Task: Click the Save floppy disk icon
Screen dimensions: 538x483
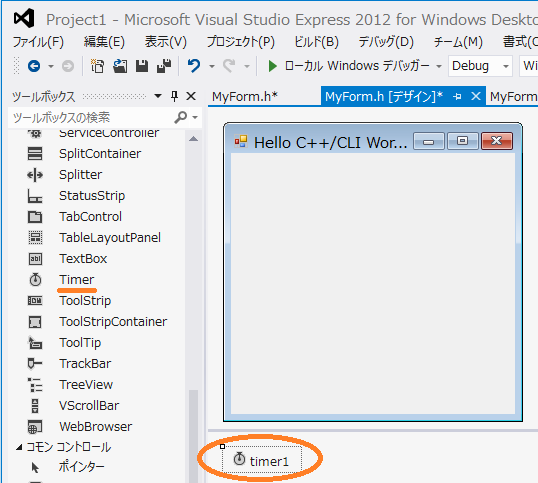Action: coord(142,66)
